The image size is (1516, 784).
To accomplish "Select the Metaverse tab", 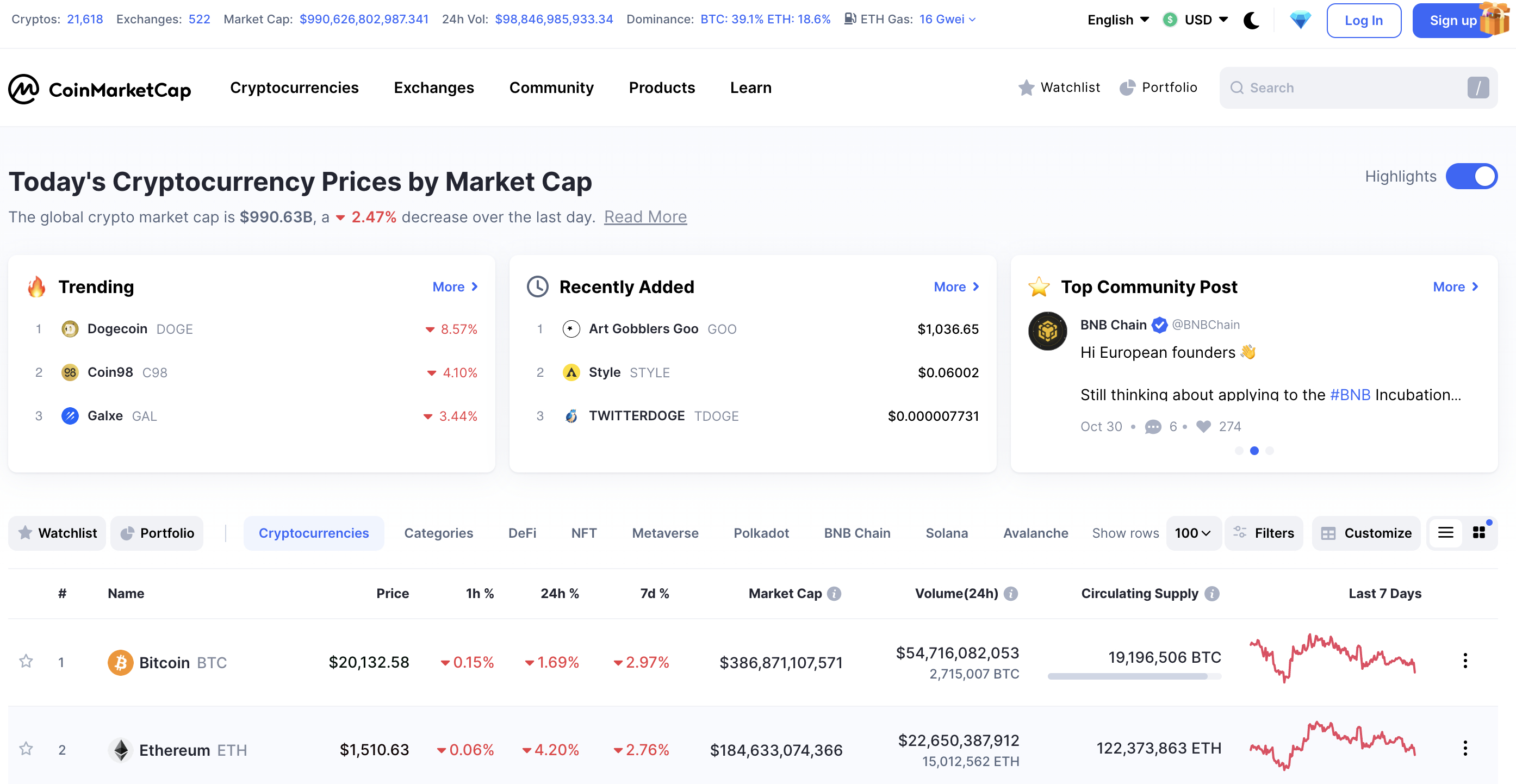I will coord(665,533).
